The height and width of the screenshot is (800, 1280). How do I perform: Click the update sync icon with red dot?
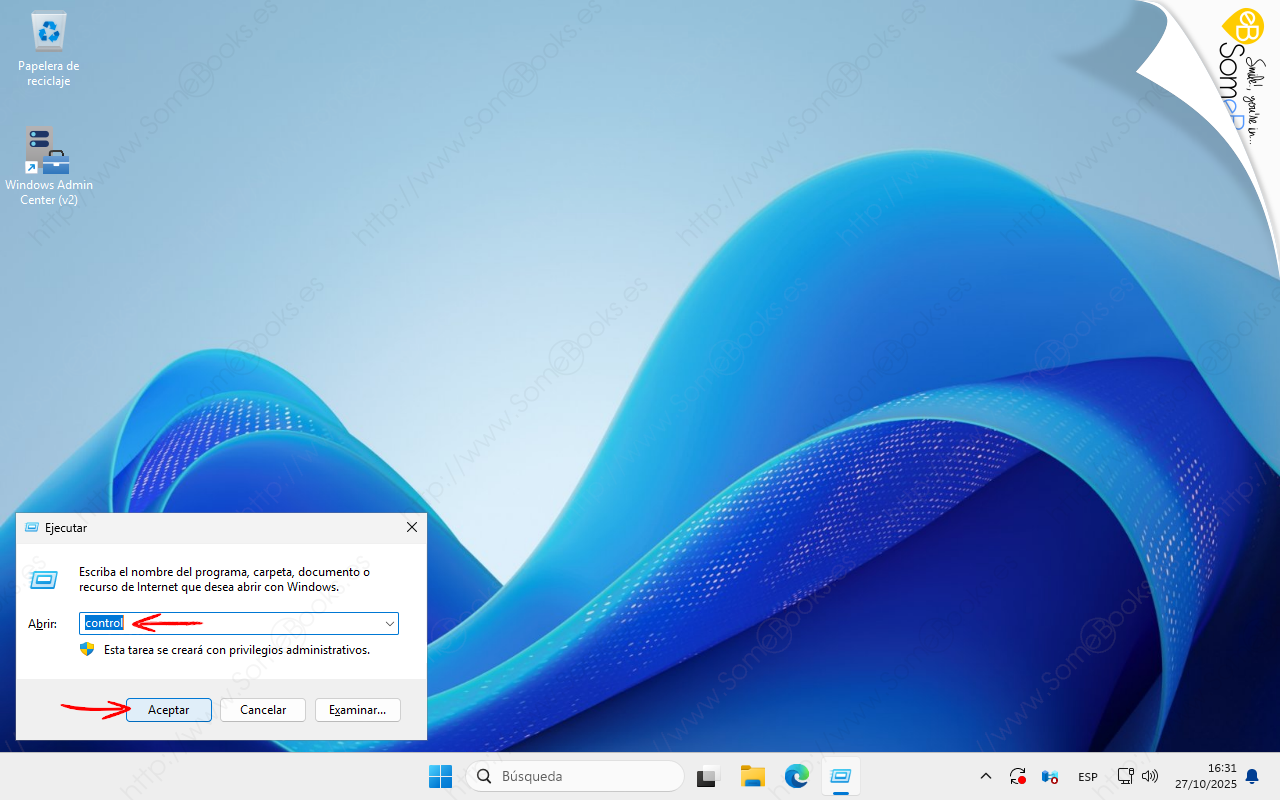pyautogui.click(x=1018, y=776)
